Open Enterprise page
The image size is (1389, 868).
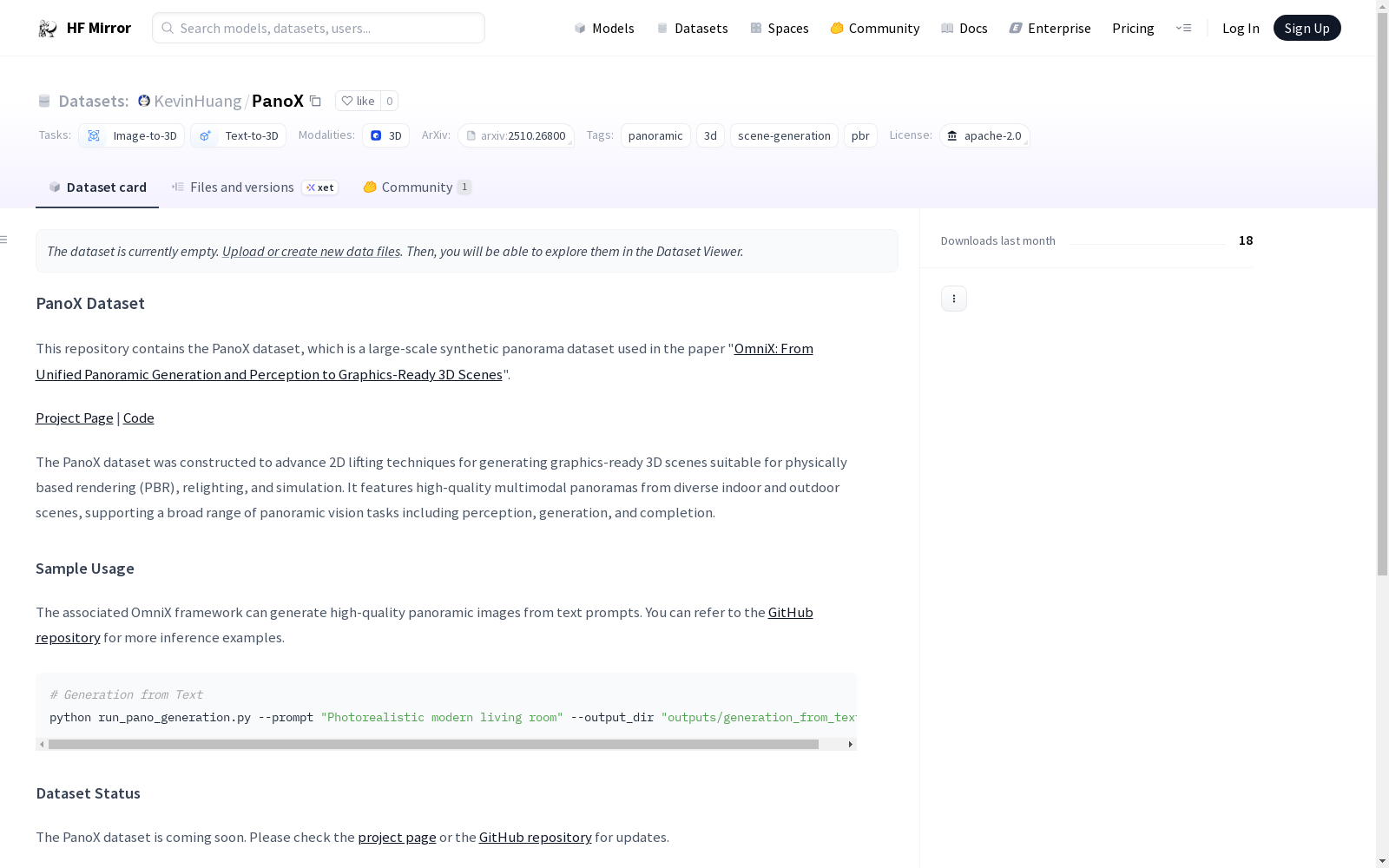(1050, 29)
